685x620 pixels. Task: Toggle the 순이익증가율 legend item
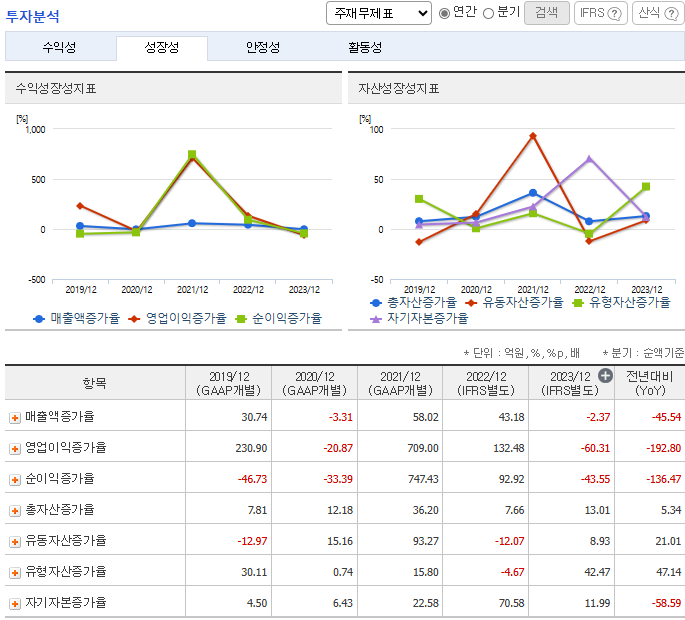(279, 319)
